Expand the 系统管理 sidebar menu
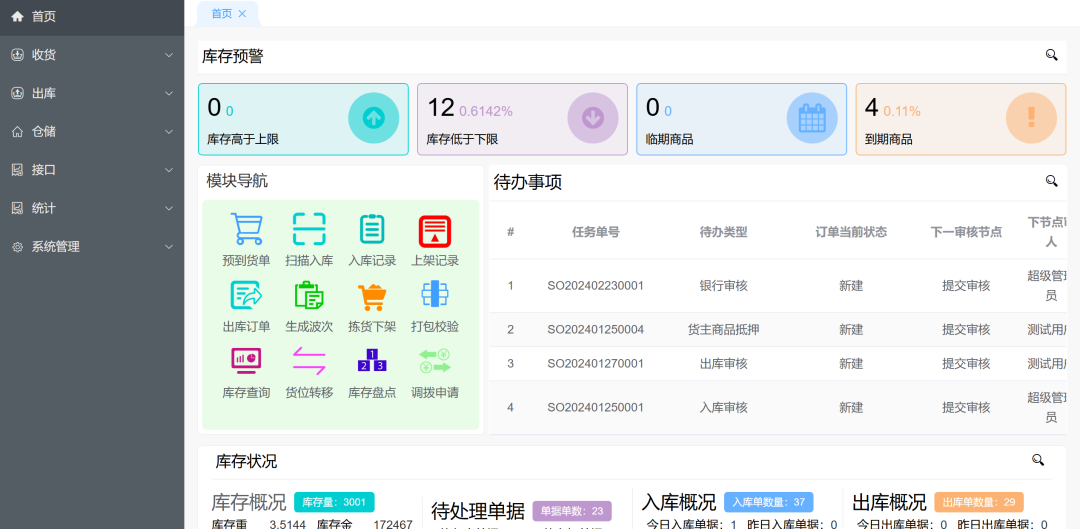Viewport: 1080px width, 529px height. 92,246
